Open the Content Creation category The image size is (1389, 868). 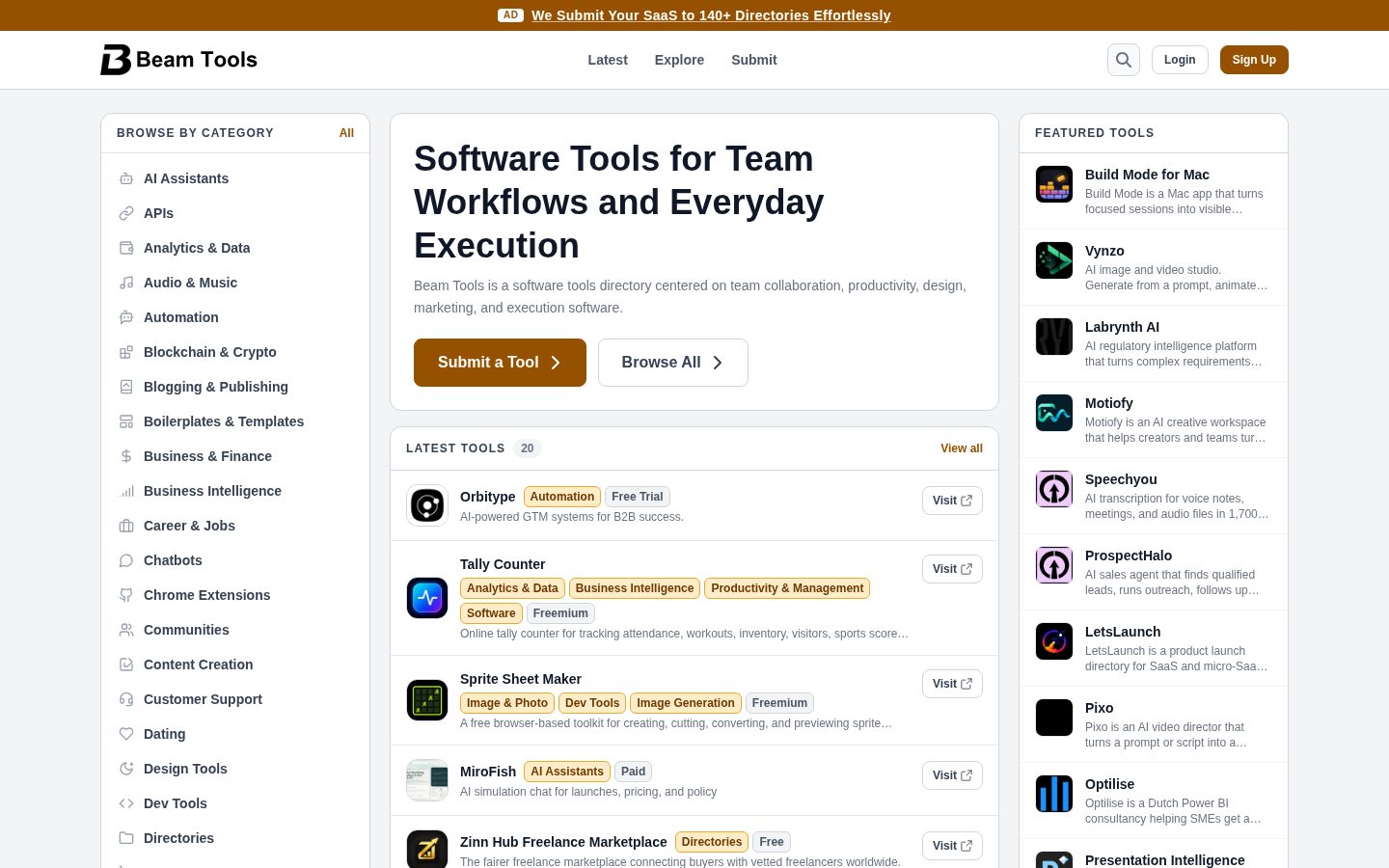(199, 665)
